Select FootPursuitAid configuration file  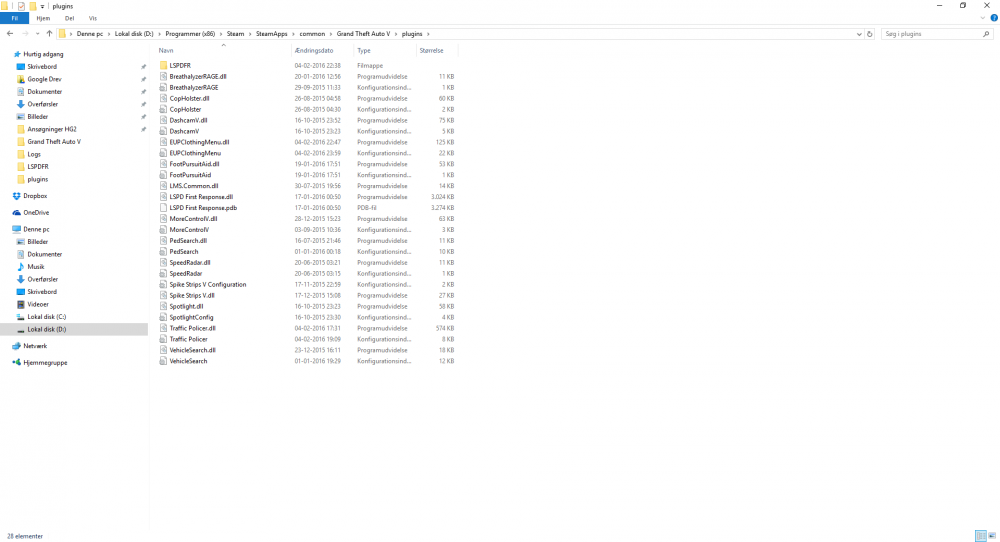coord(190,175)
